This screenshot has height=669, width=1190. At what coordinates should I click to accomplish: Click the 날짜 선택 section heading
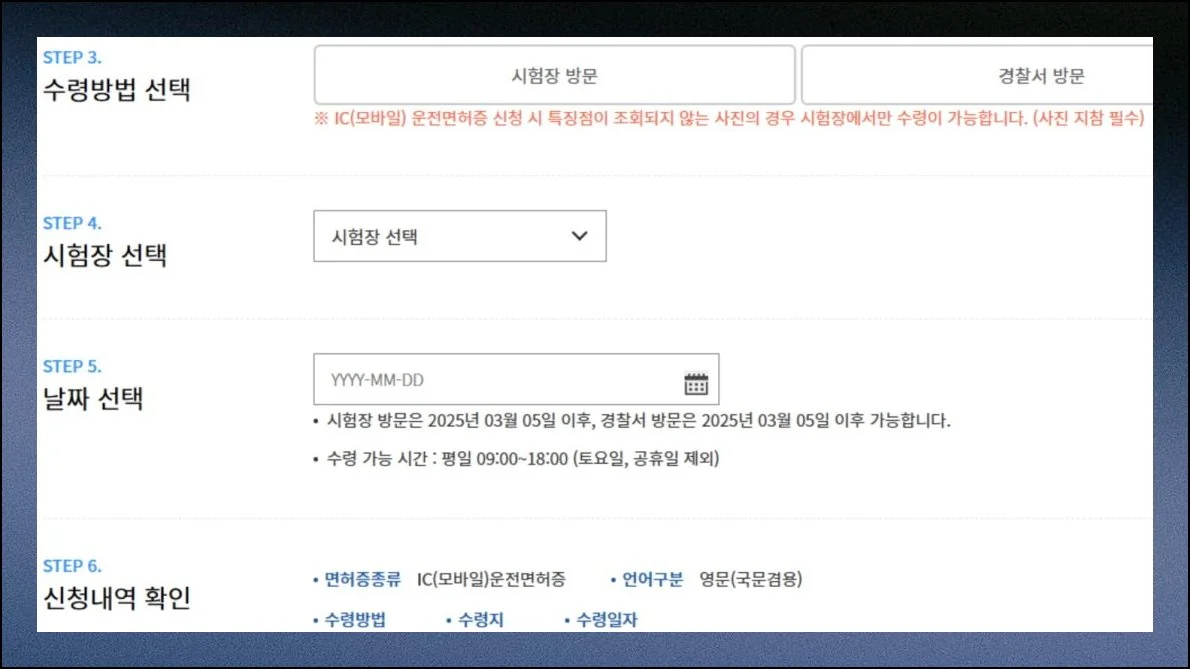pos(93,398)
